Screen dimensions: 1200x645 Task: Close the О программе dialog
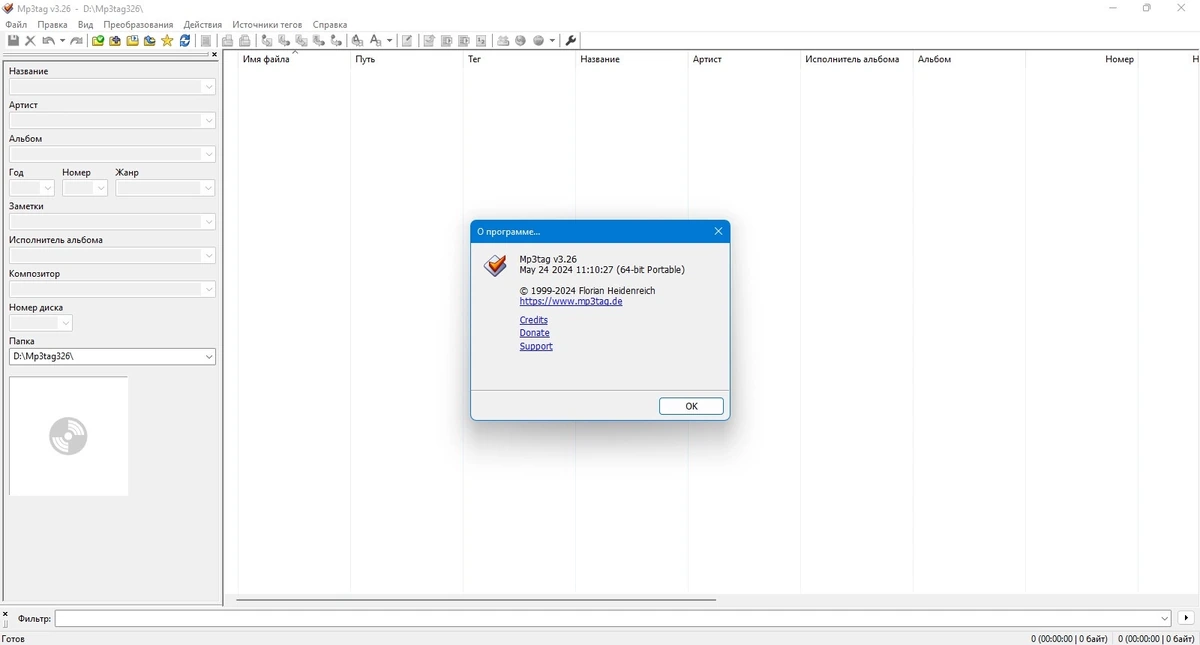[x=718, y=231]
